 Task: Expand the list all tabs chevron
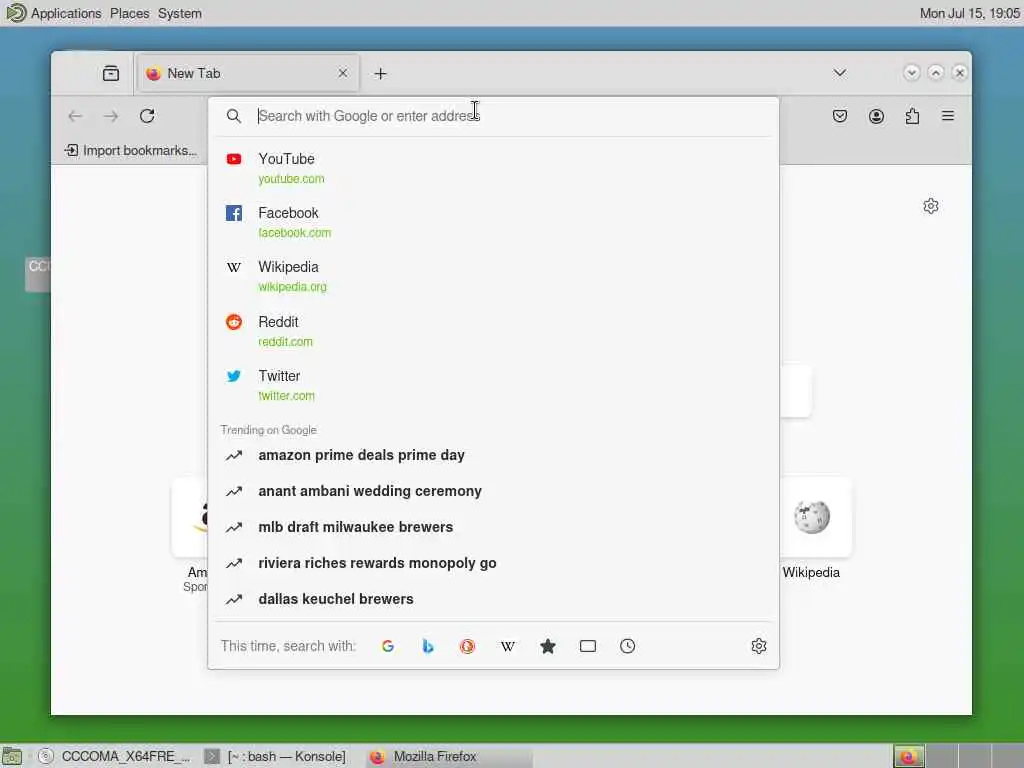tap(840, 72)
